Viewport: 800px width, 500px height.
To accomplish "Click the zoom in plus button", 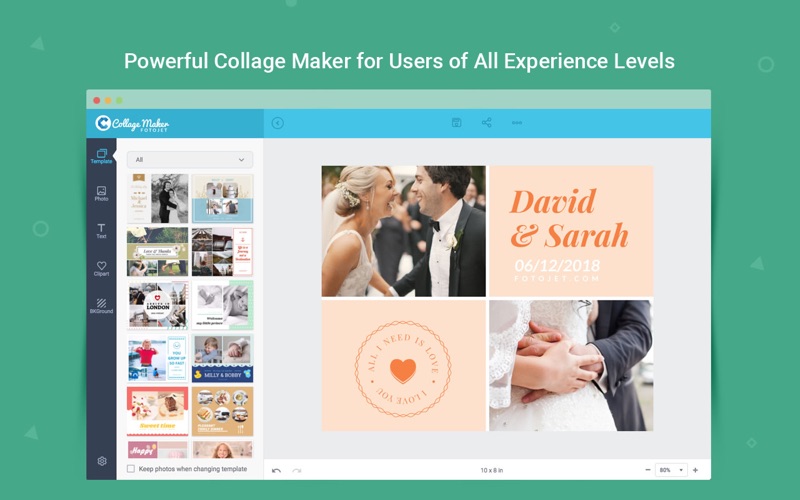I will tap(695, 470).
